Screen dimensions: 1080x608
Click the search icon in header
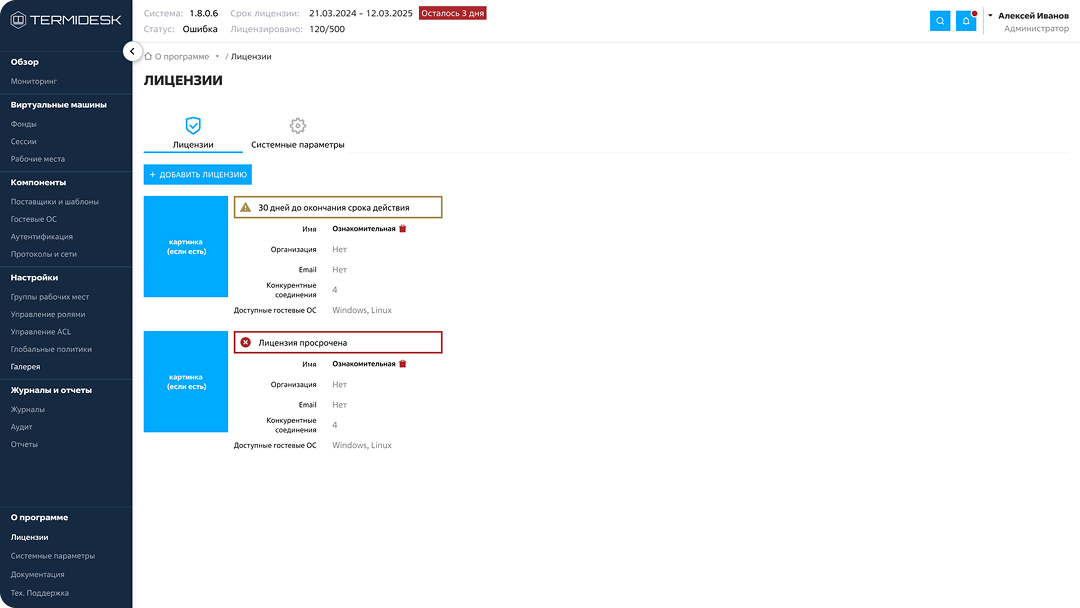[x=940, y=21]
